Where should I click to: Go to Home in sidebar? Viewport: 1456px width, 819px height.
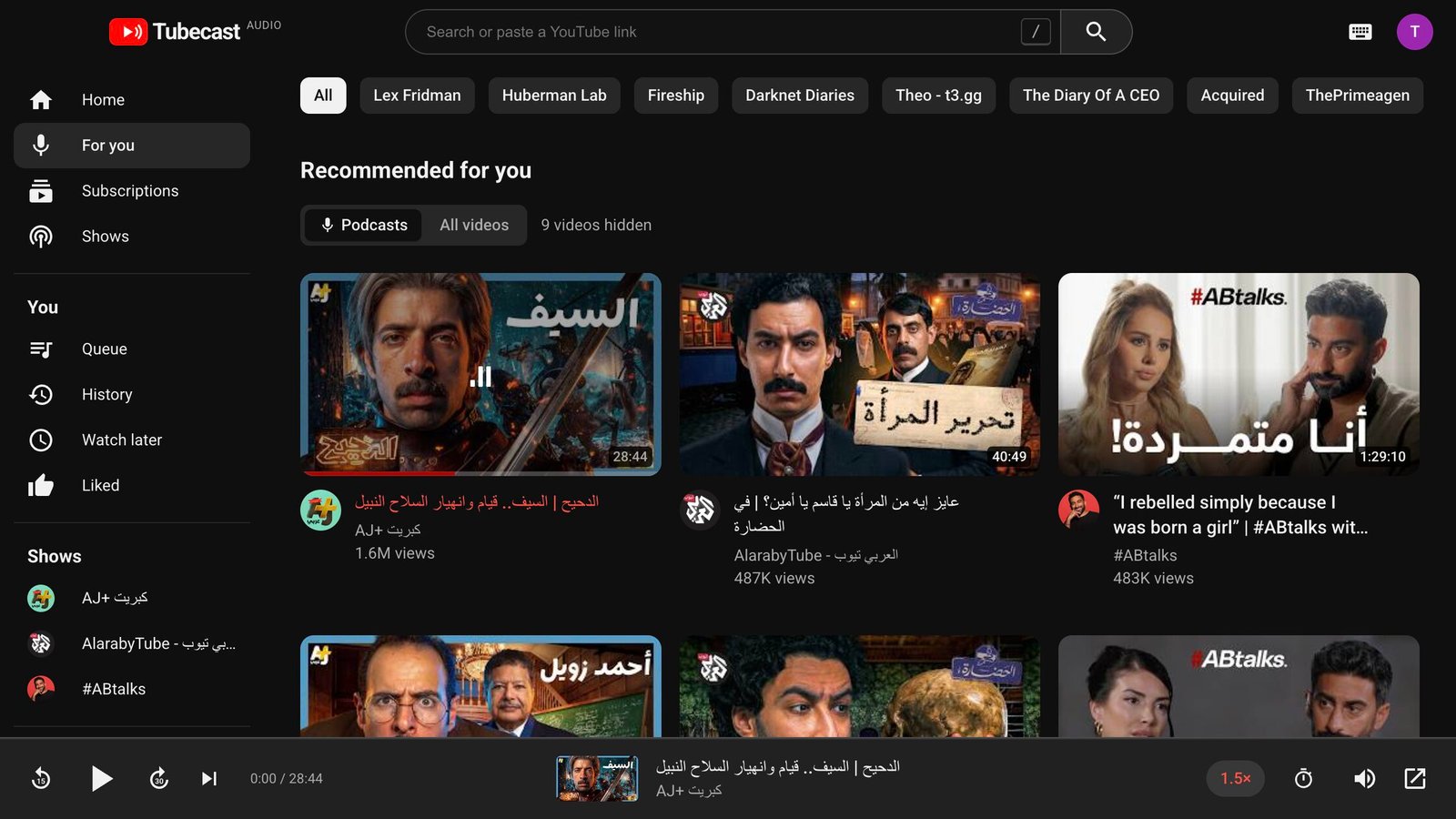(132, 100)
